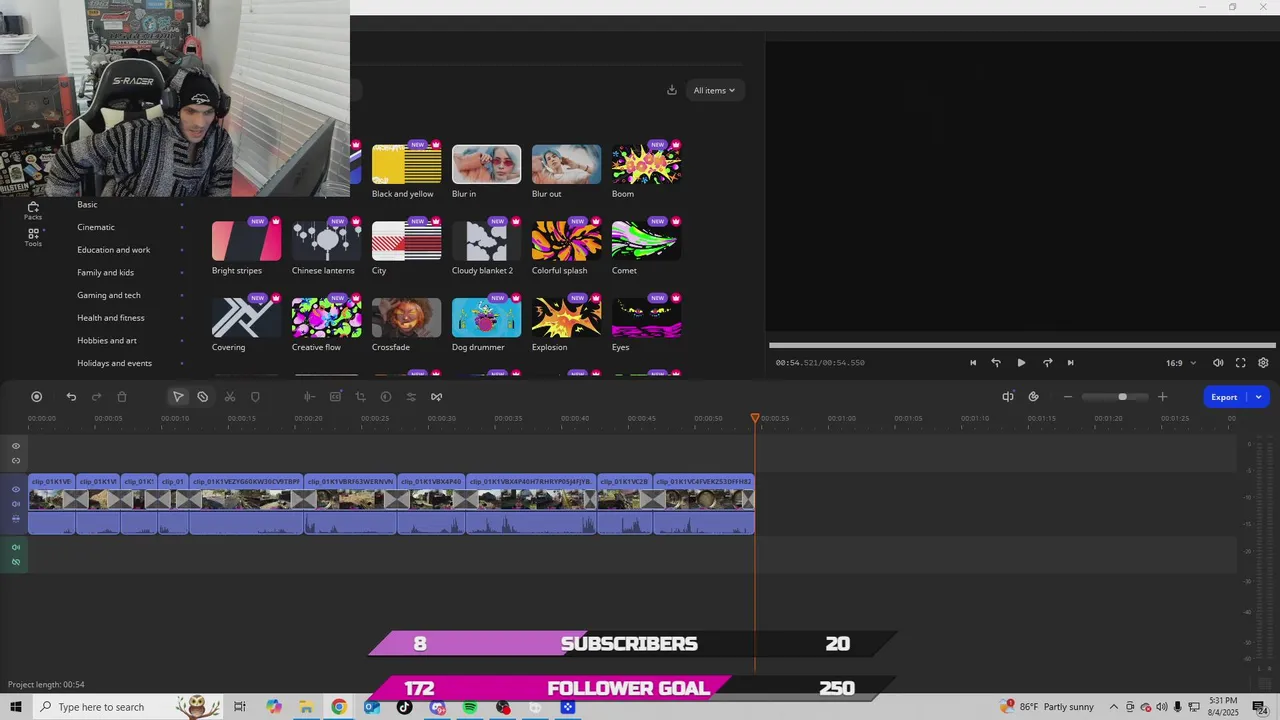Click the Export button

(1225, 397)
